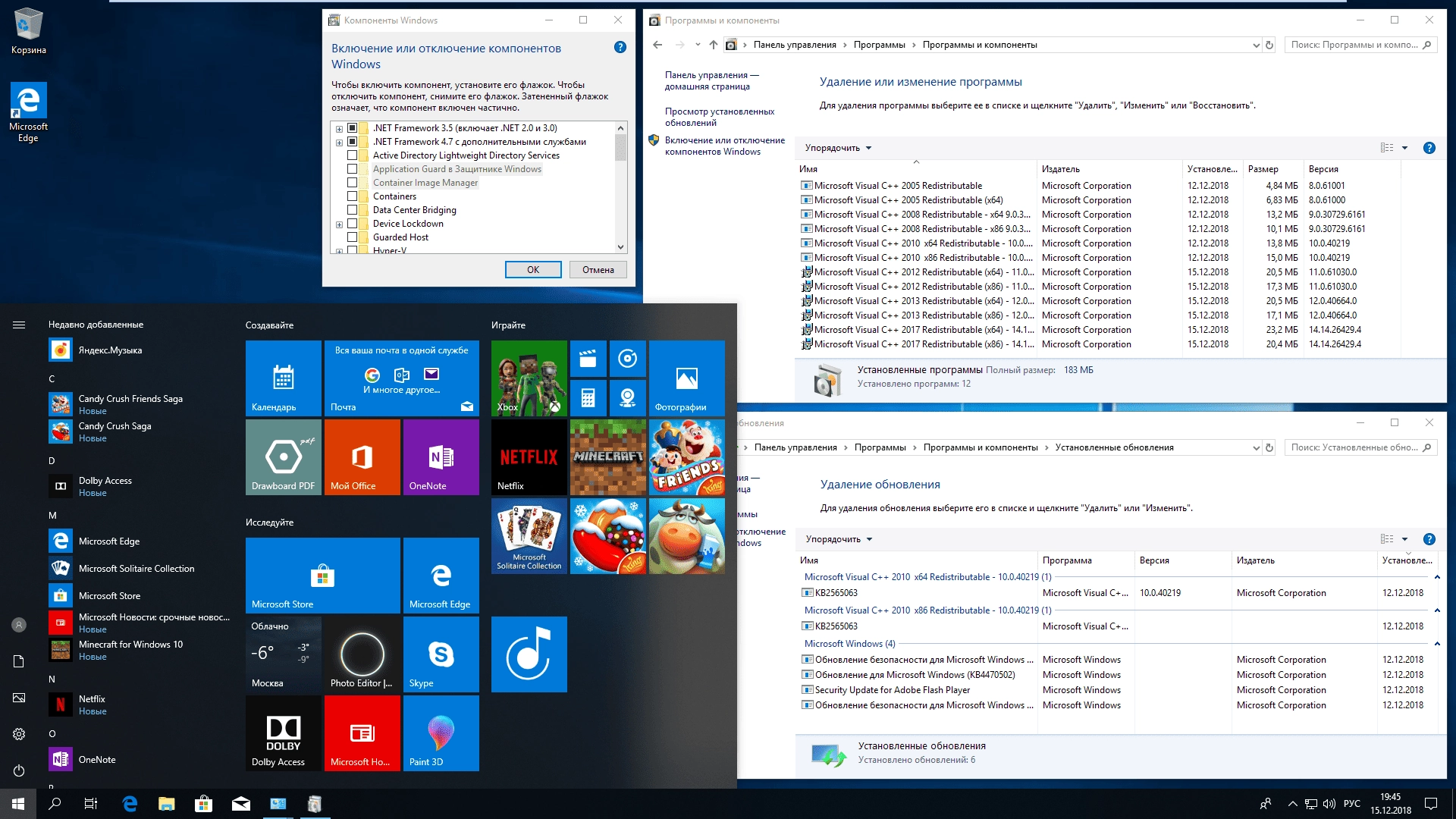Image resolution: width=1456 pixels, height=819 pixels.
Task: Check Application Guard в Защитнике Windows checkbox
Action: tap(352, 169)
